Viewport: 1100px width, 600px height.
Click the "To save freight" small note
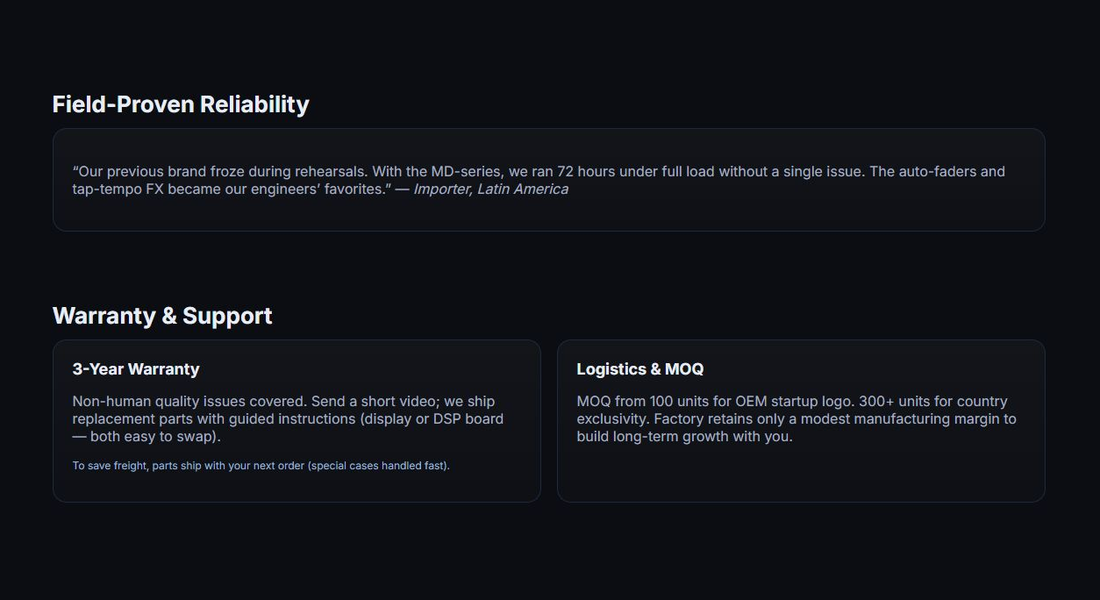[109, 465]
